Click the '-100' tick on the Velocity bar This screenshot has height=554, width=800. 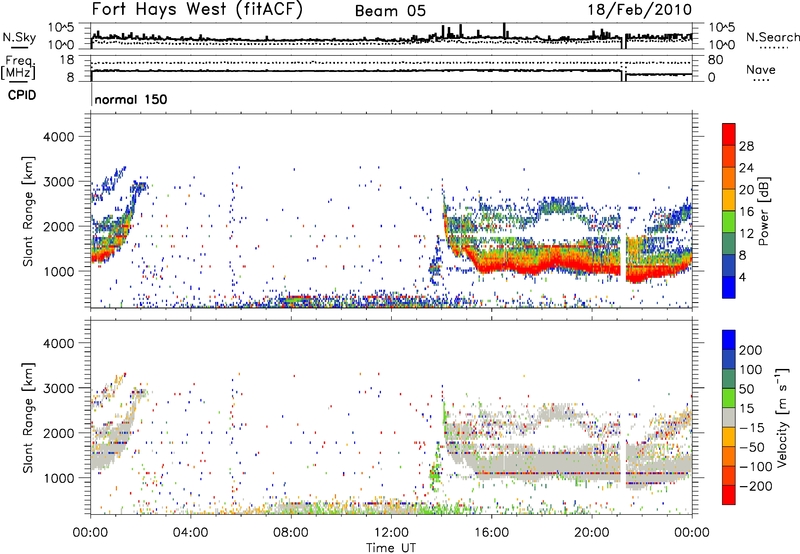tap(756, 467)
